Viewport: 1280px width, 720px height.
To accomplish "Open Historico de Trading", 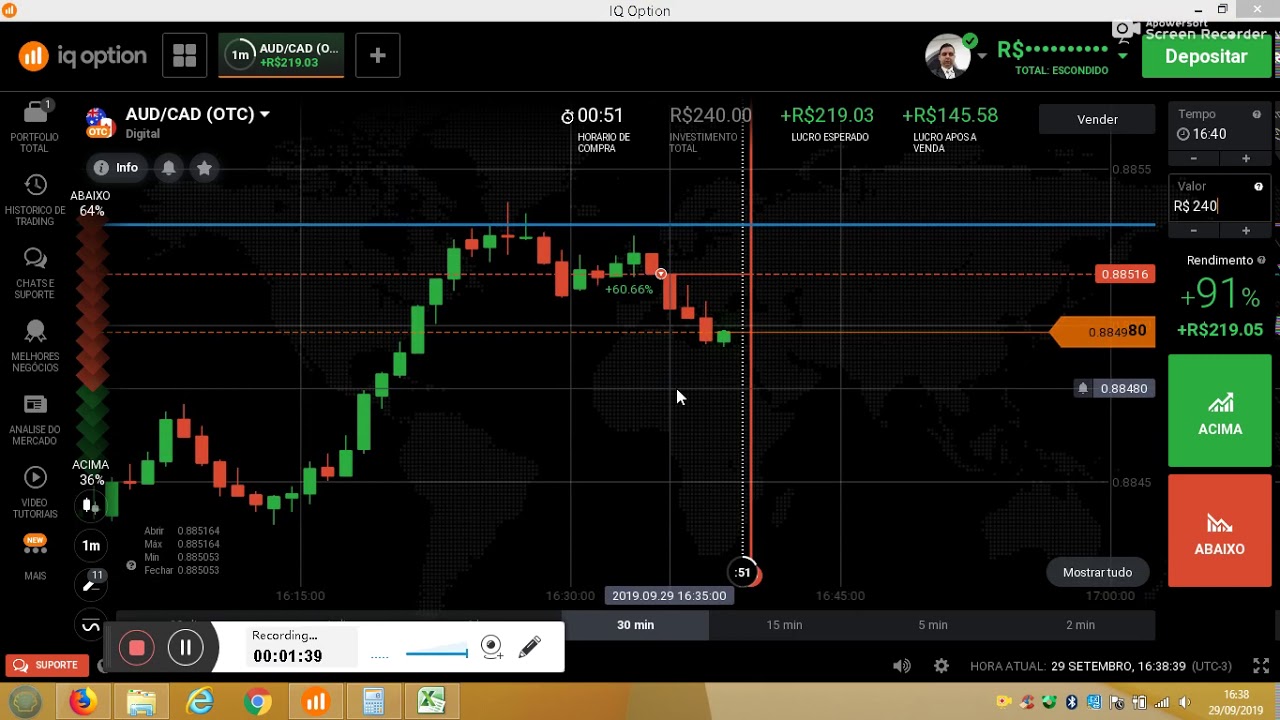I will tap(35, 199).
